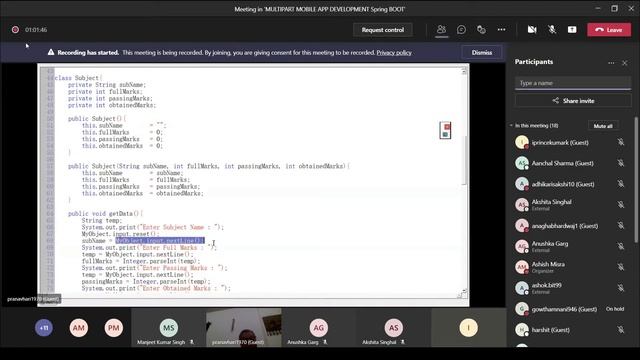Select participant Akshita Singhal in list
Viewport: 640px width, 360px height.
[x=551, y=204]
